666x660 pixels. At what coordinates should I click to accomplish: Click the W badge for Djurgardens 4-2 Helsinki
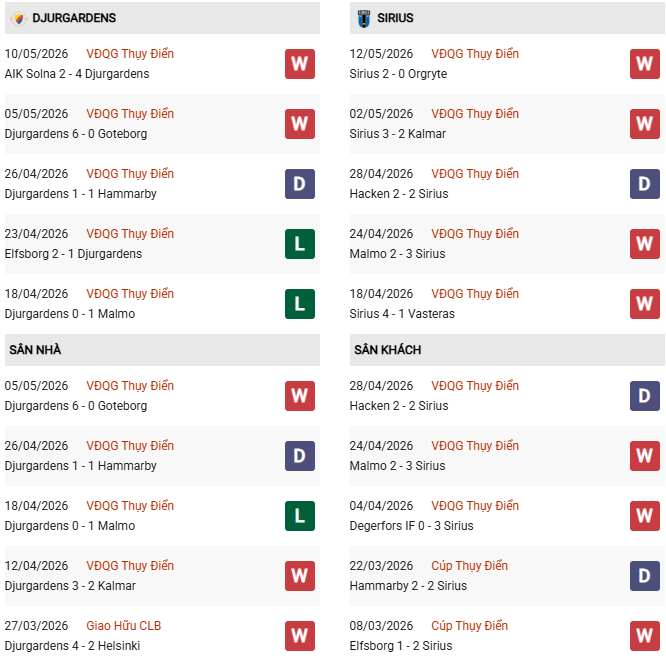tap(300, 636)
